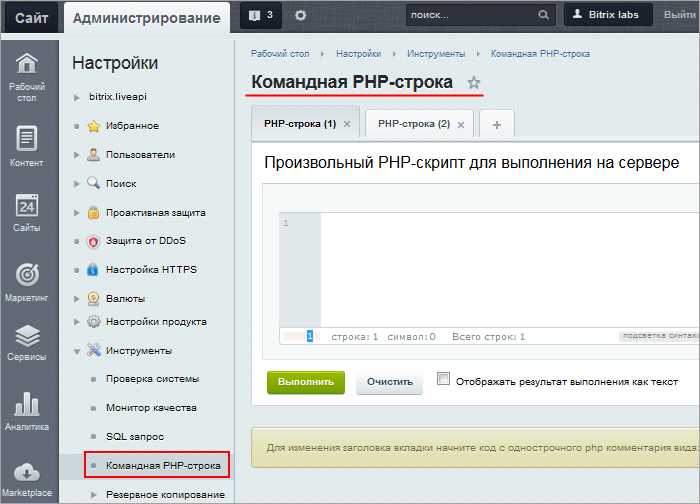Image resolution: width=700 pixels, height=504 pixels.
Task: Open Монитор качества menu item
Action: point(151,408)
